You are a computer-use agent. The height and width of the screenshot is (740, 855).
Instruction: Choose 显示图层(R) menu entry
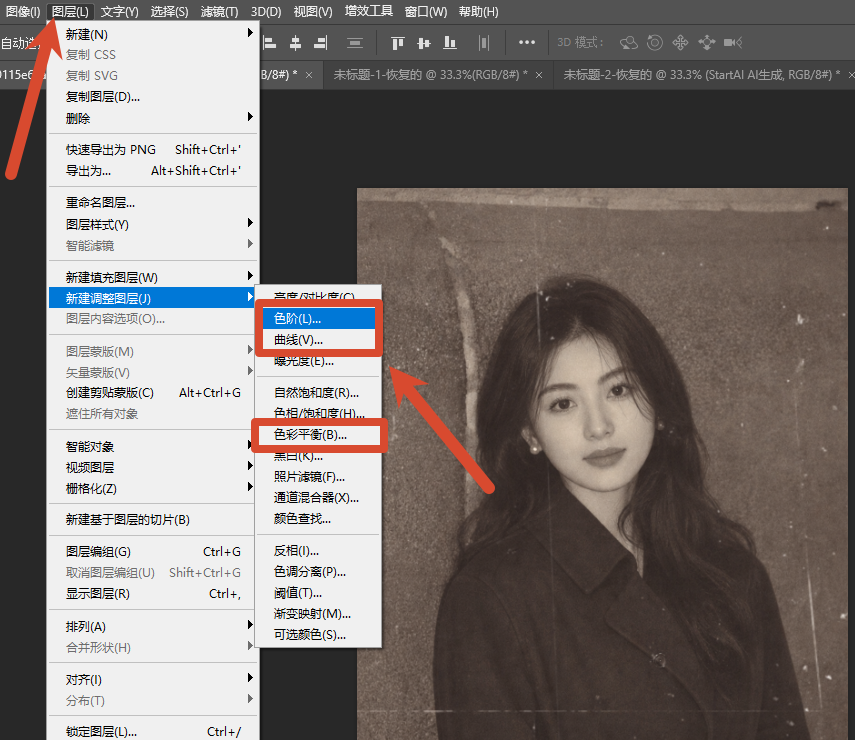(152, 593)
